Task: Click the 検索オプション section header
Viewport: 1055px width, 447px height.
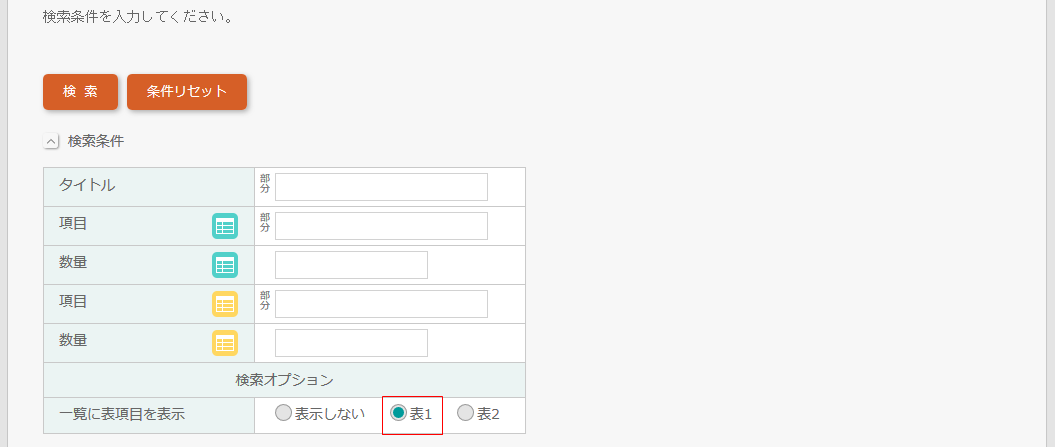Action: point(285,380)
